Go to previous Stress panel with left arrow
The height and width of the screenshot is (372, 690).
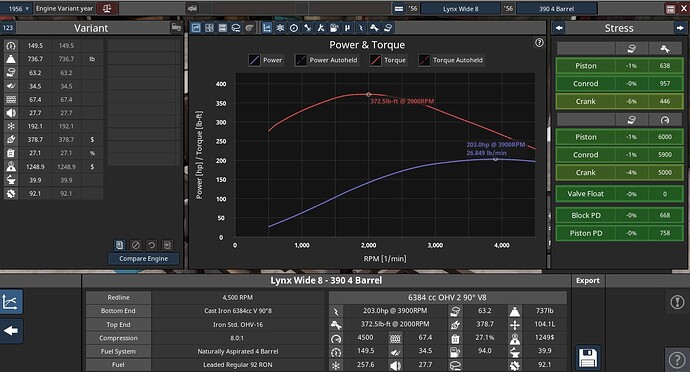pyautogui.click(x=559, y=28)
